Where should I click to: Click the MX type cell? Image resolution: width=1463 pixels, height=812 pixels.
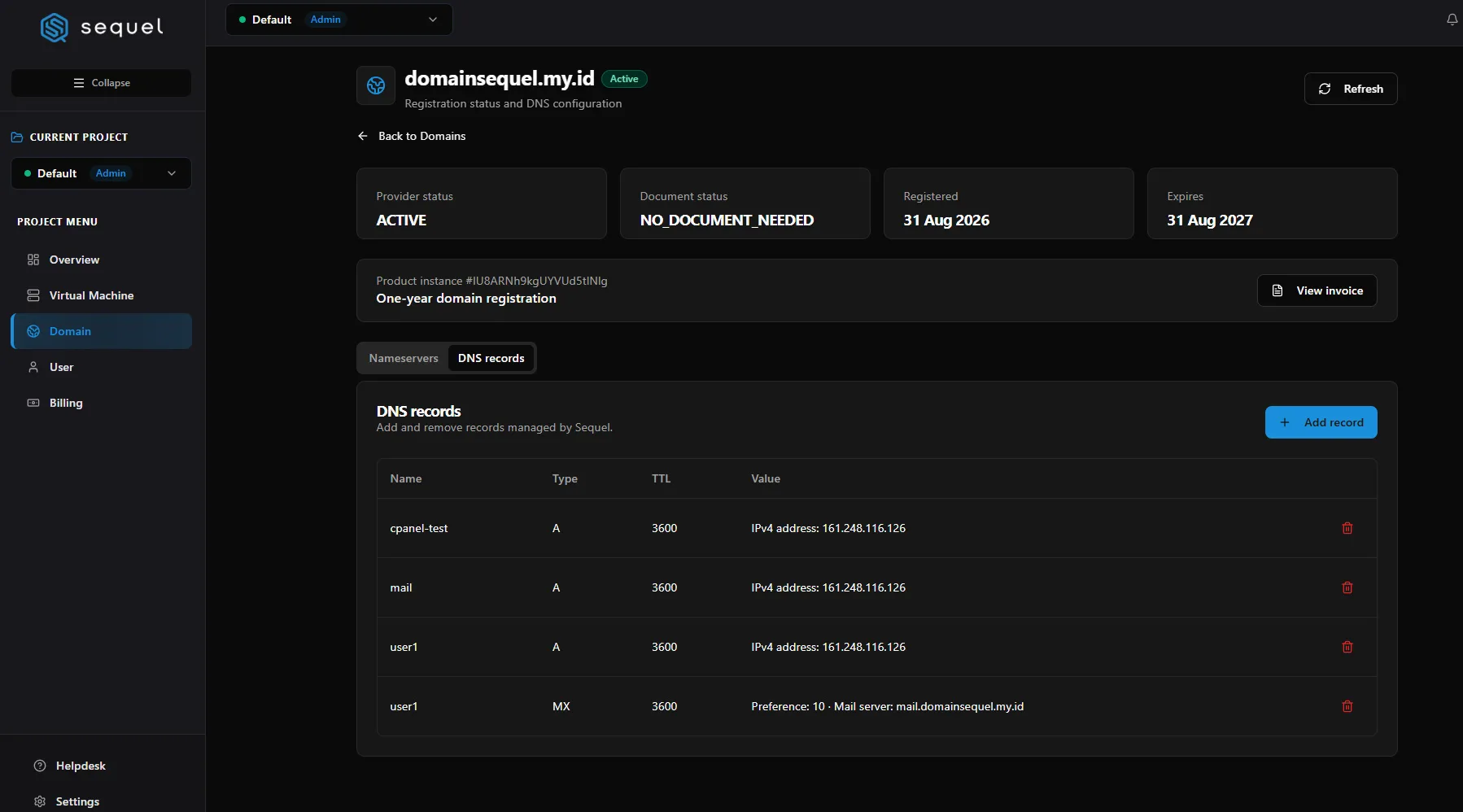[x=561, y=706]
